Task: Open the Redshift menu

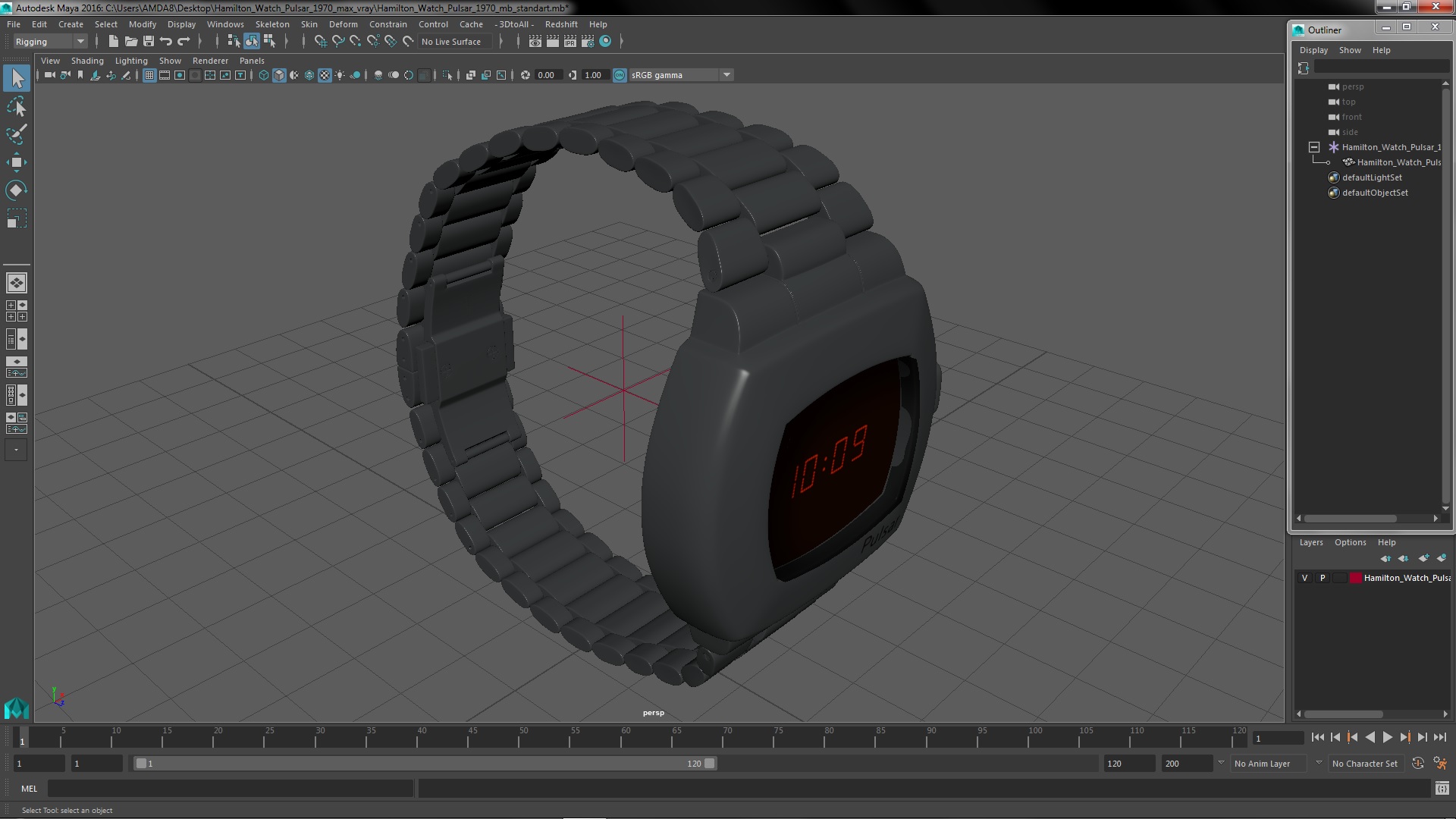Action: (561, 24)
